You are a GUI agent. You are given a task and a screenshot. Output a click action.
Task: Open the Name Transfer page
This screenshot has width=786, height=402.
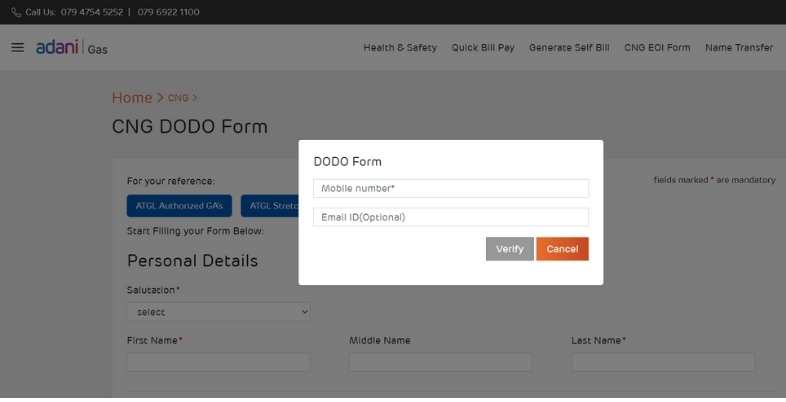(739, 48)
